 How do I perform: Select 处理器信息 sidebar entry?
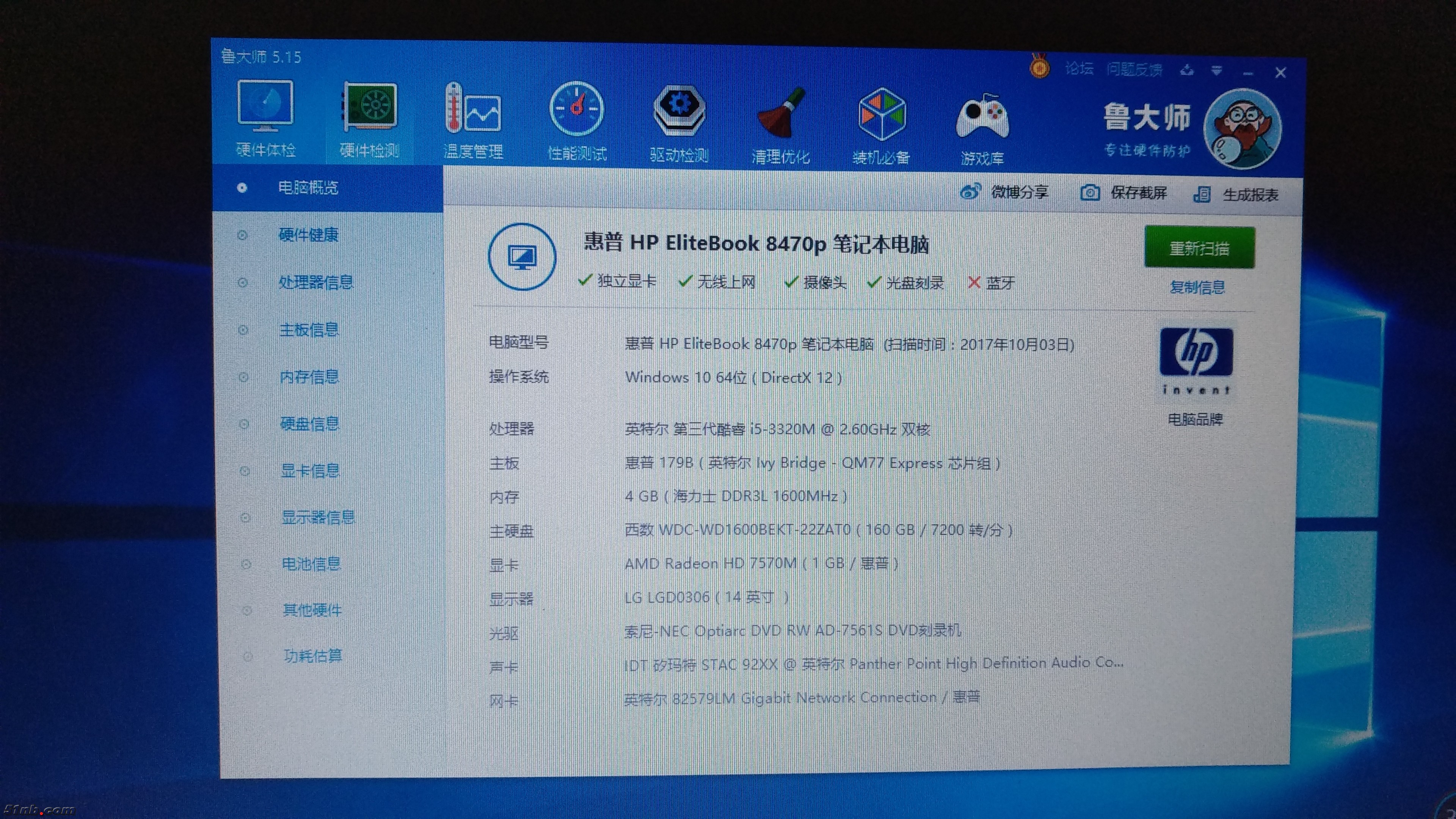[315, 282]
